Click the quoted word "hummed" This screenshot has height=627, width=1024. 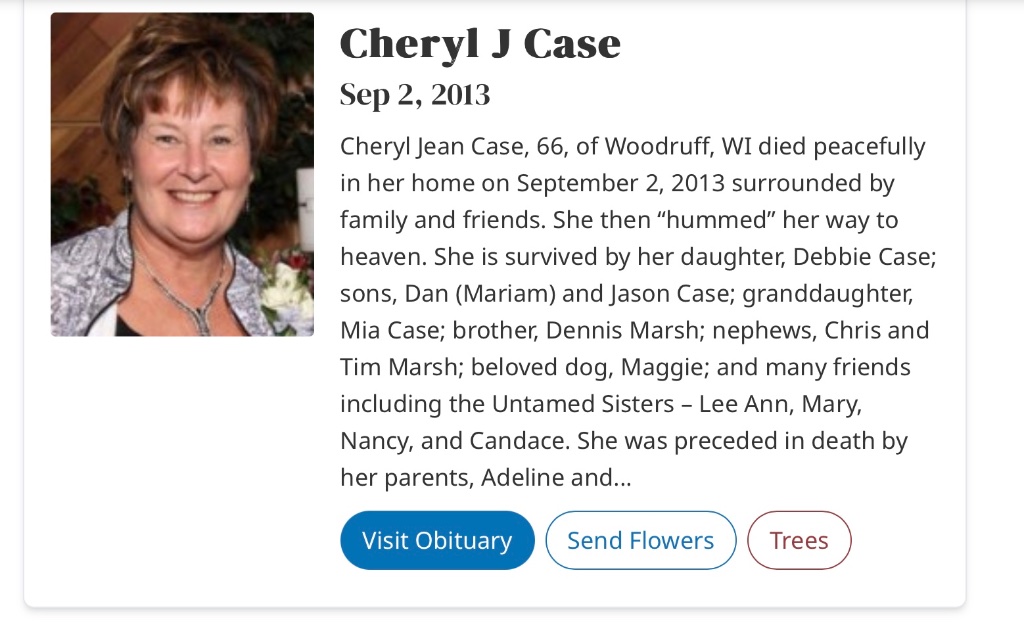point(717,220)
